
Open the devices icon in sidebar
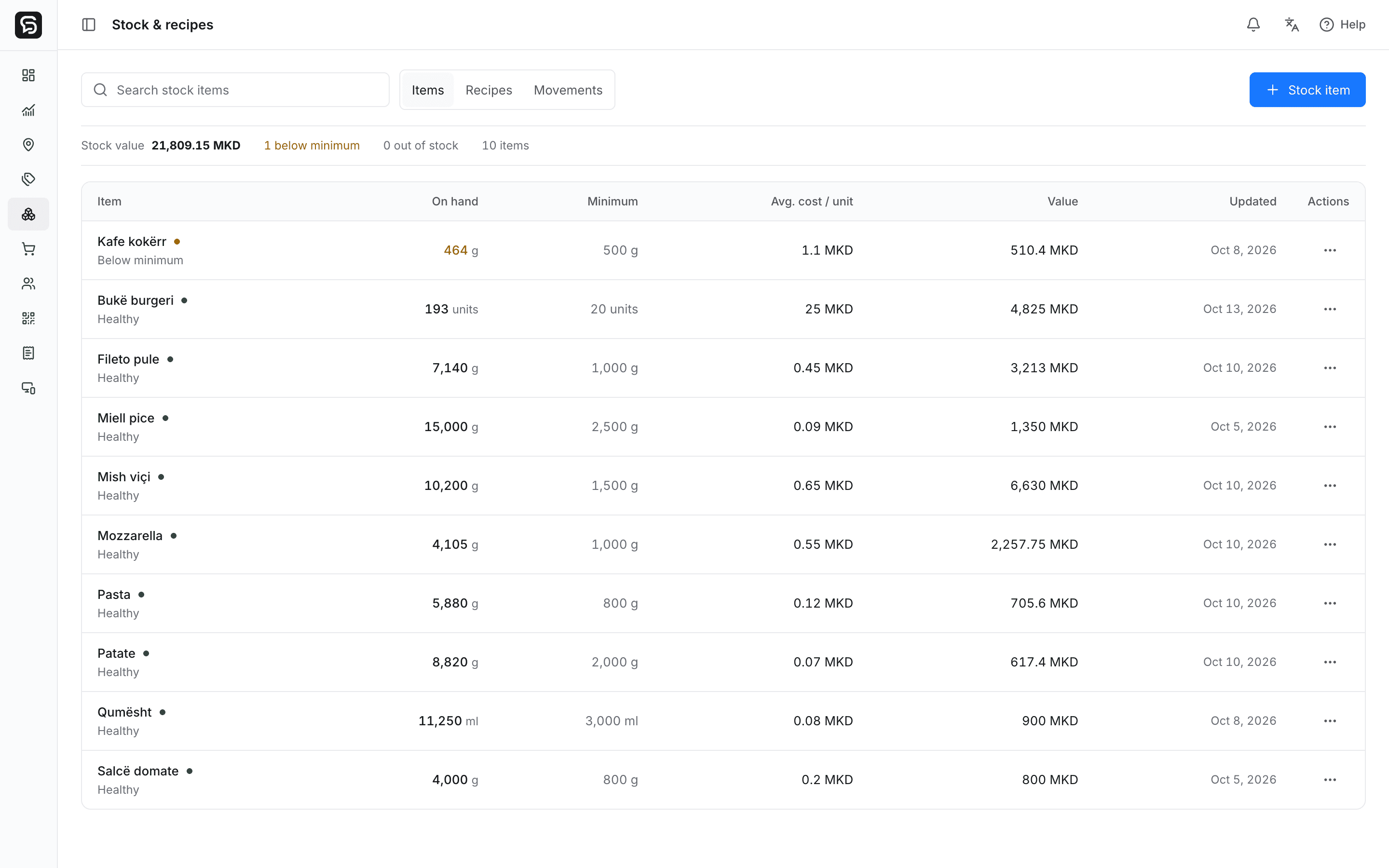(x=28, y=388)
